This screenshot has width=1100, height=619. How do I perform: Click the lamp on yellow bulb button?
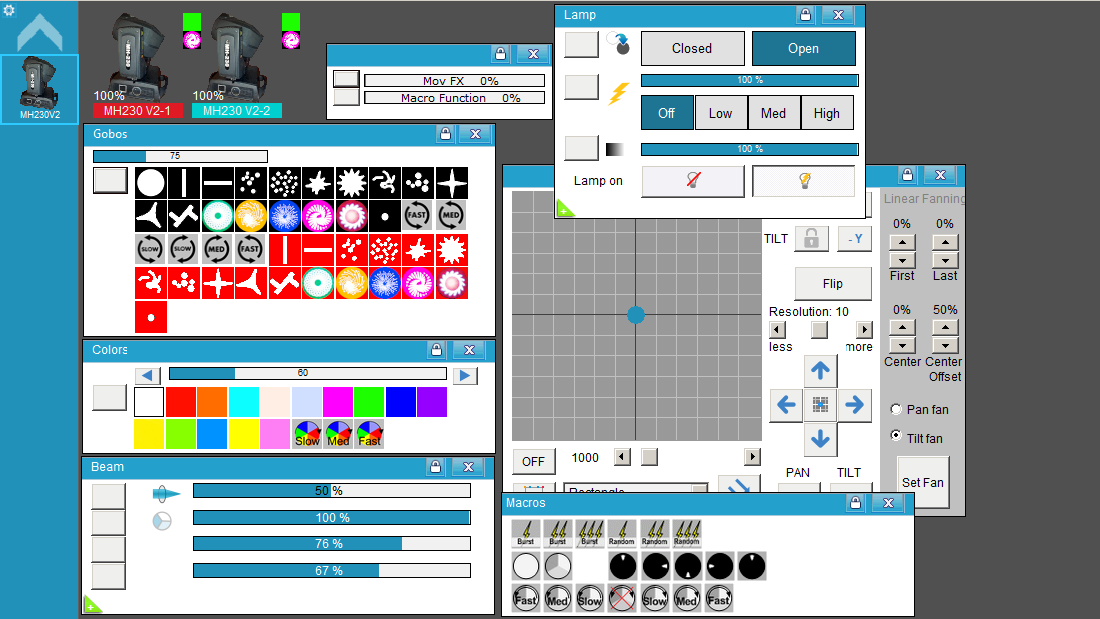[x=804, y=181]
